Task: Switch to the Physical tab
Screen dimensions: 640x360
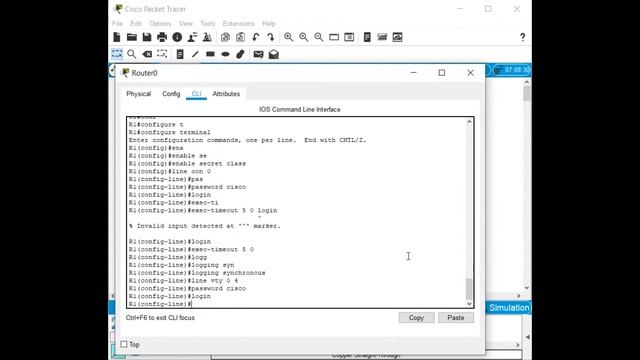Action: pyautogui.click(x=138, y=93)
